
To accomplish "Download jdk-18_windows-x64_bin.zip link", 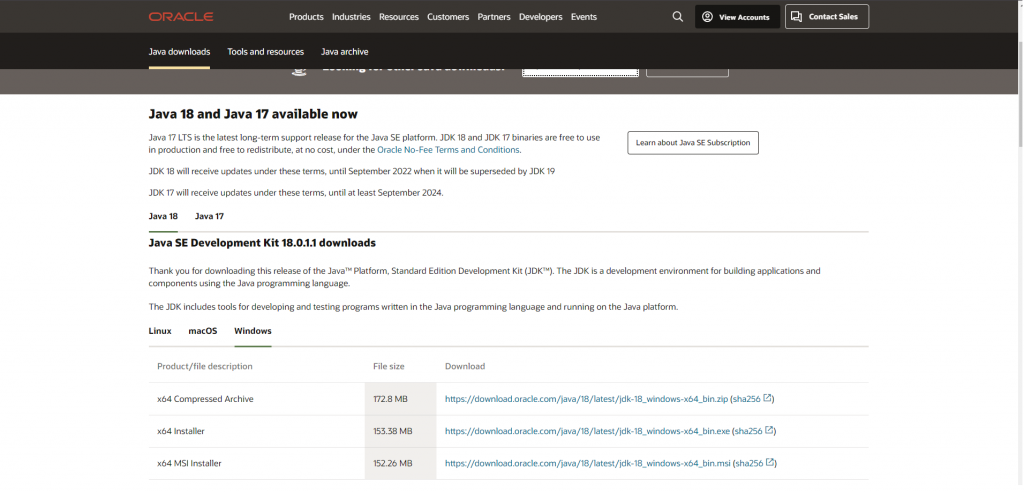I will click(586, 399).
